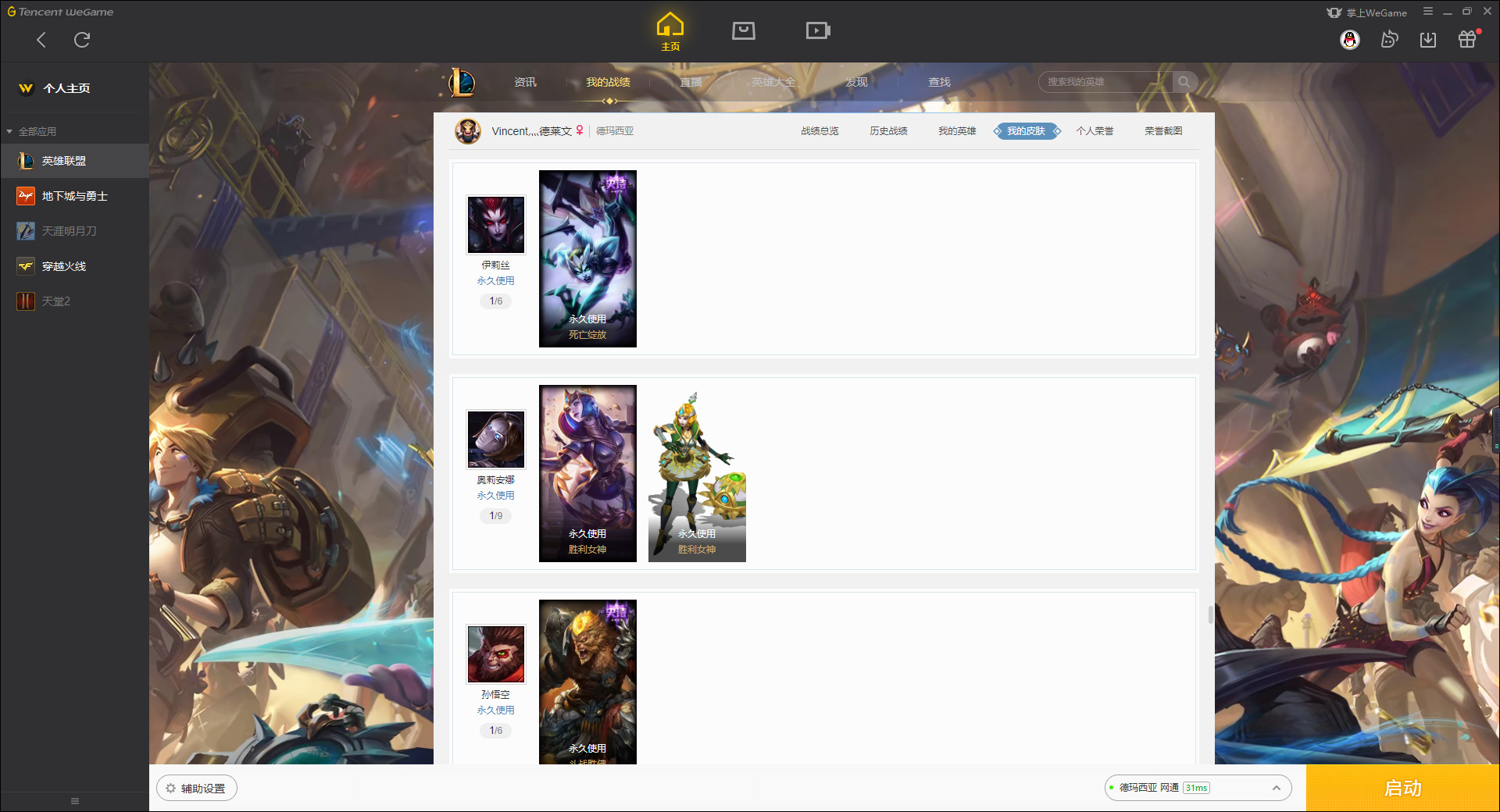Screen dimensions: 1500x812
Task: Open the 孙悟空 skin card
Action: click(587, 682)
